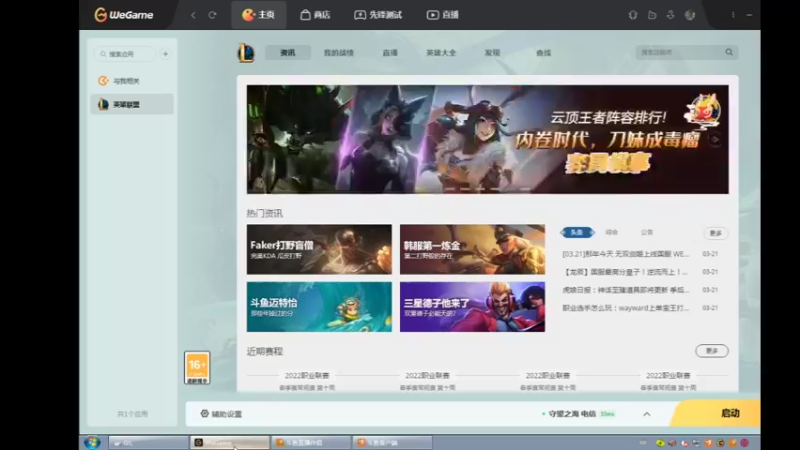Screen dimensions: 800x450
Task: Click the second orange taskbar app
Action: pos(392,442)
